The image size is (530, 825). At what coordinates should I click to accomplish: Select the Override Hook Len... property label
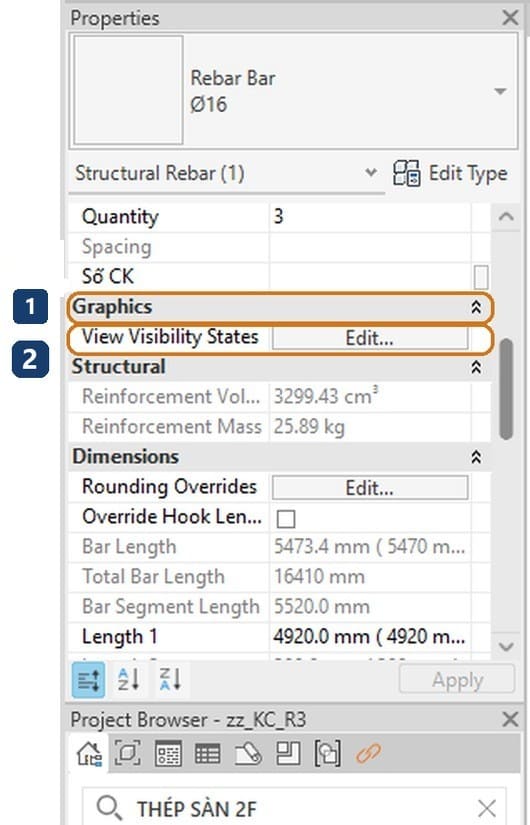pos(172,517)
